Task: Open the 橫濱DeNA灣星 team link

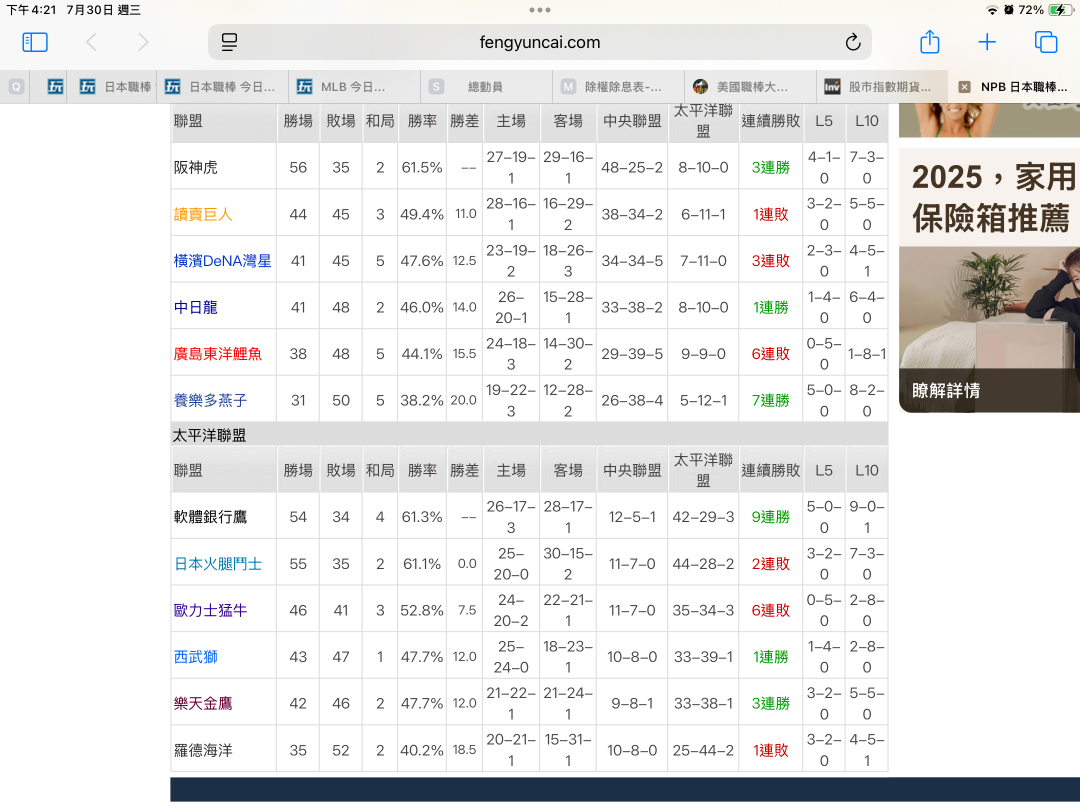Action: click(x=222, y=261)
